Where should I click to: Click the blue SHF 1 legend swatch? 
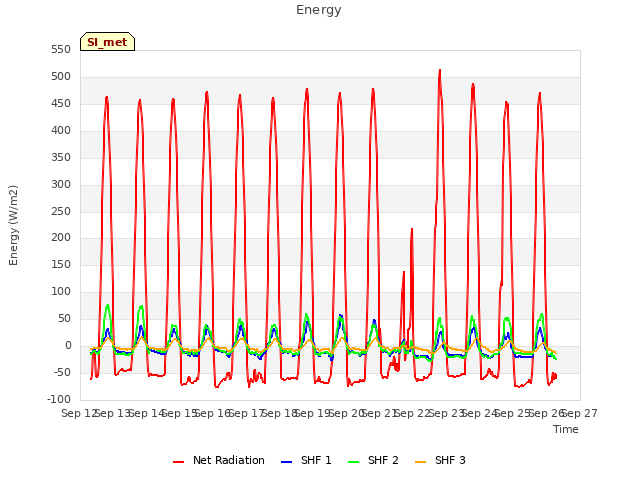[287, 462]
